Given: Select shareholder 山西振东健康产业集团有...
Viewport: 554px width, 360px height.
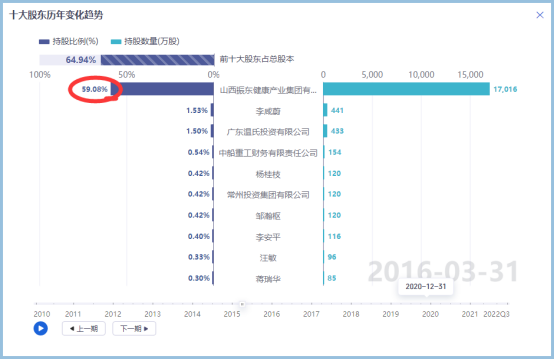Looking at the screenshot, I should pos(268,90).
